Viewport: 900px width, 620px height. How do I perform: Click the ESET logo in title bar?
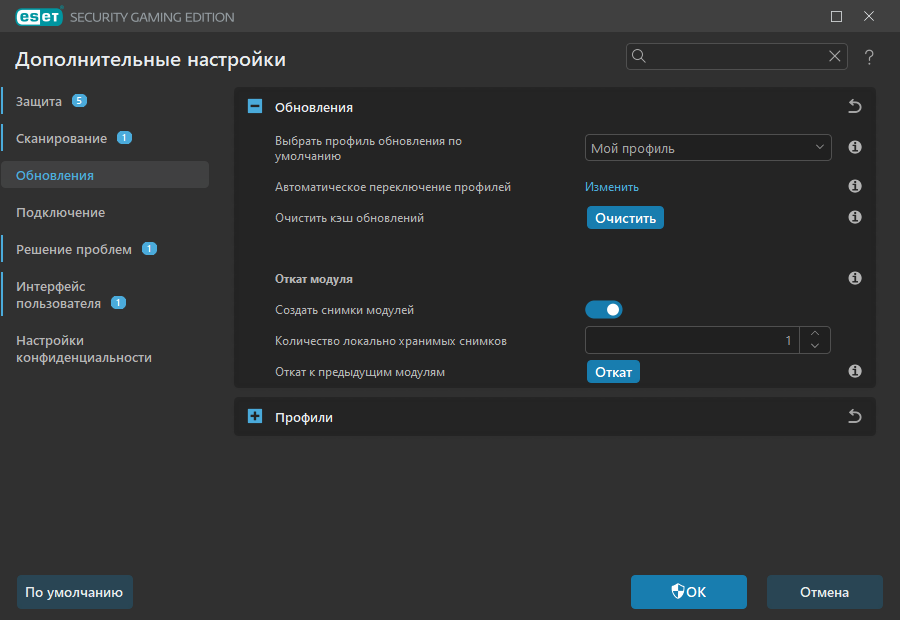39,17
